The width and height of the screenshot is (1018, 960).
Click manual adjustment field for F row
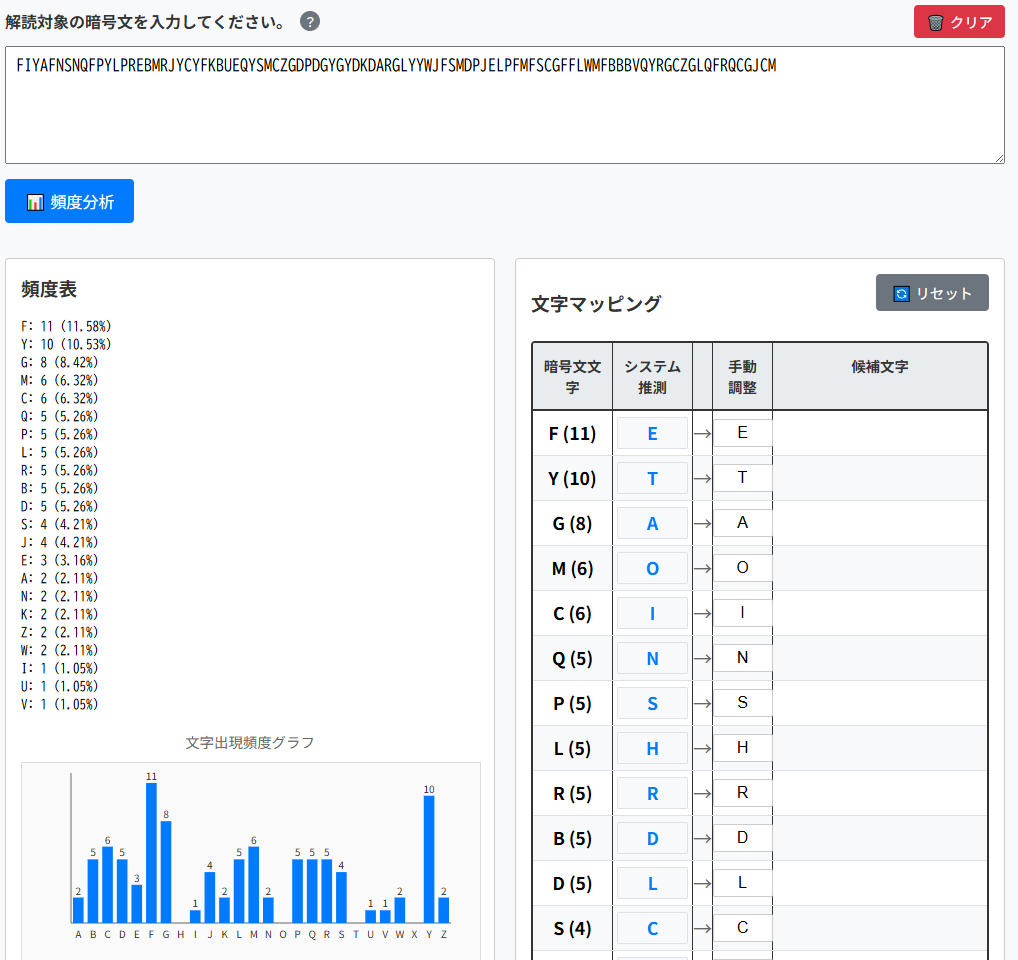tap(742, 433)
